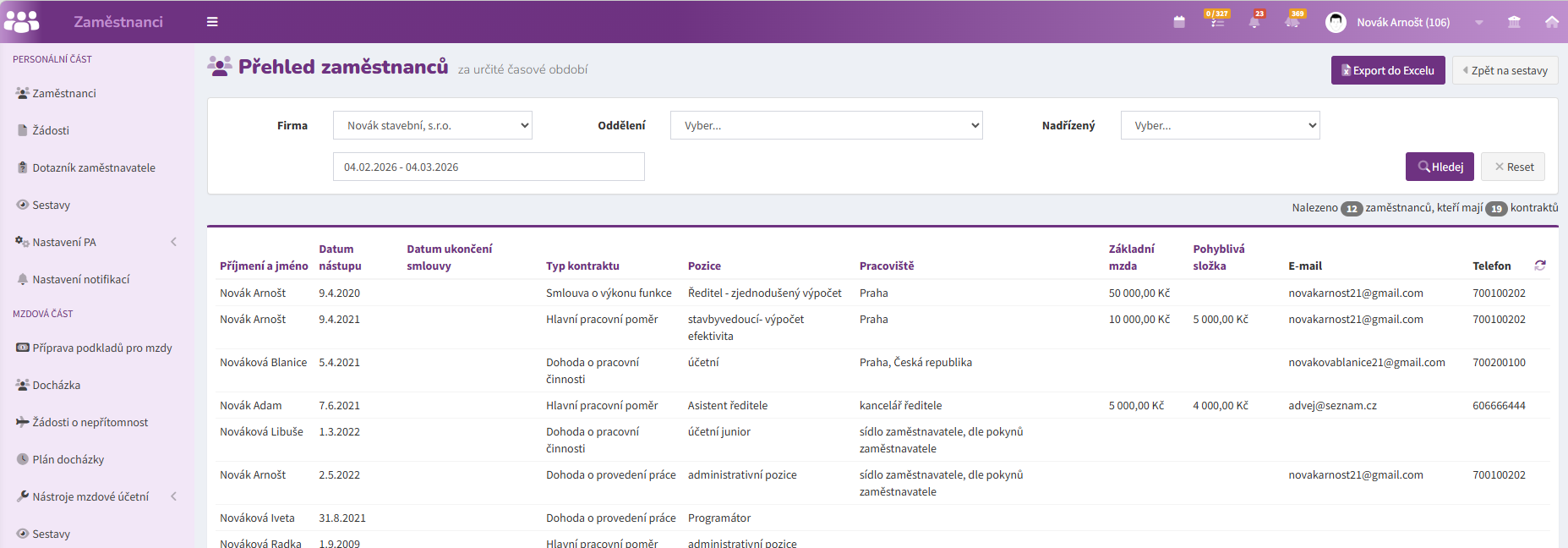Open Nástroje mzdové účetní item
The width and height of the screenshot is (1568, 548).
(90, 496)
